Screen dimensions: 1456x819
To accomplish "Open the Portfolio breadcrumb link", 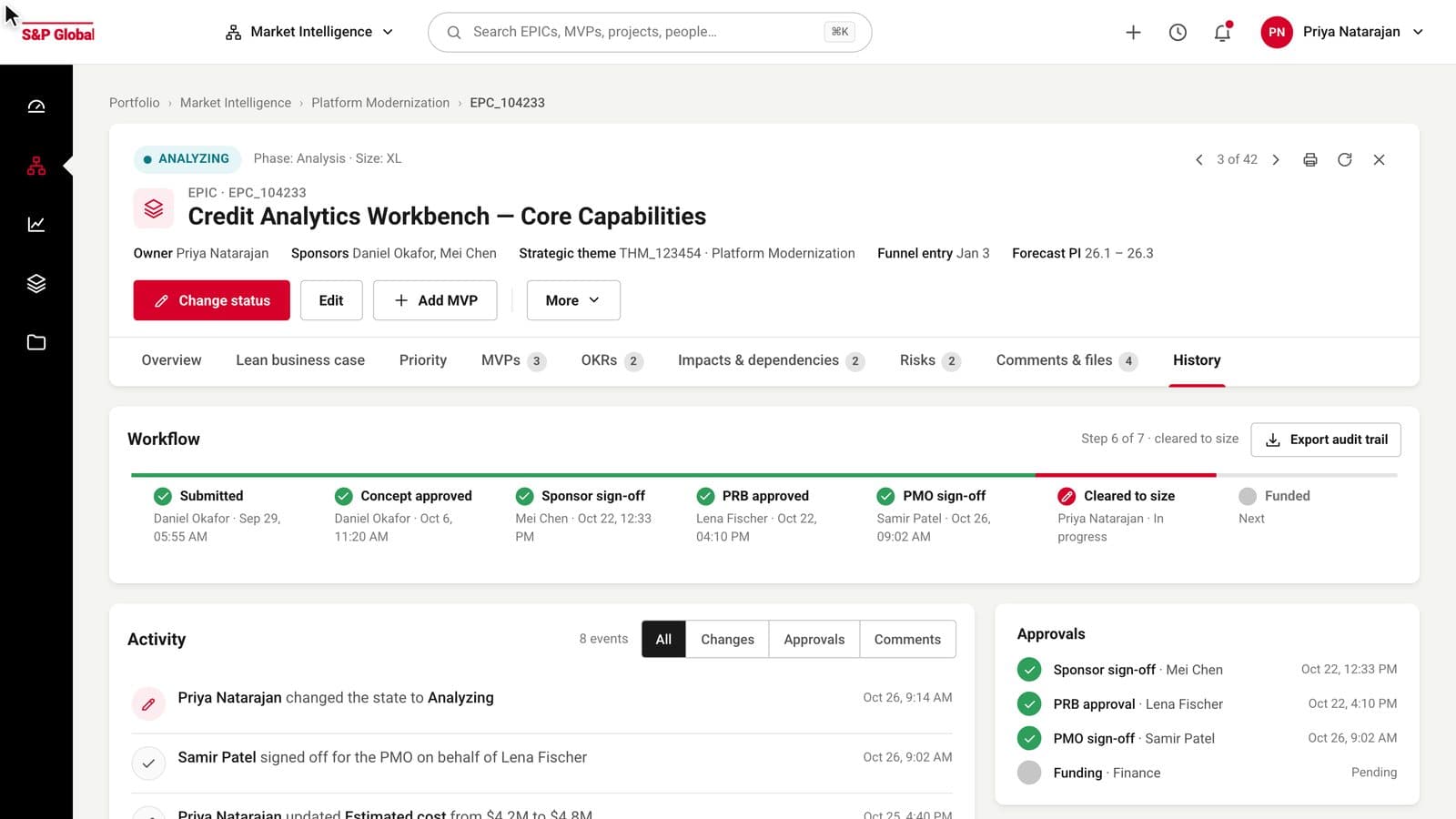I will [135, 103].
